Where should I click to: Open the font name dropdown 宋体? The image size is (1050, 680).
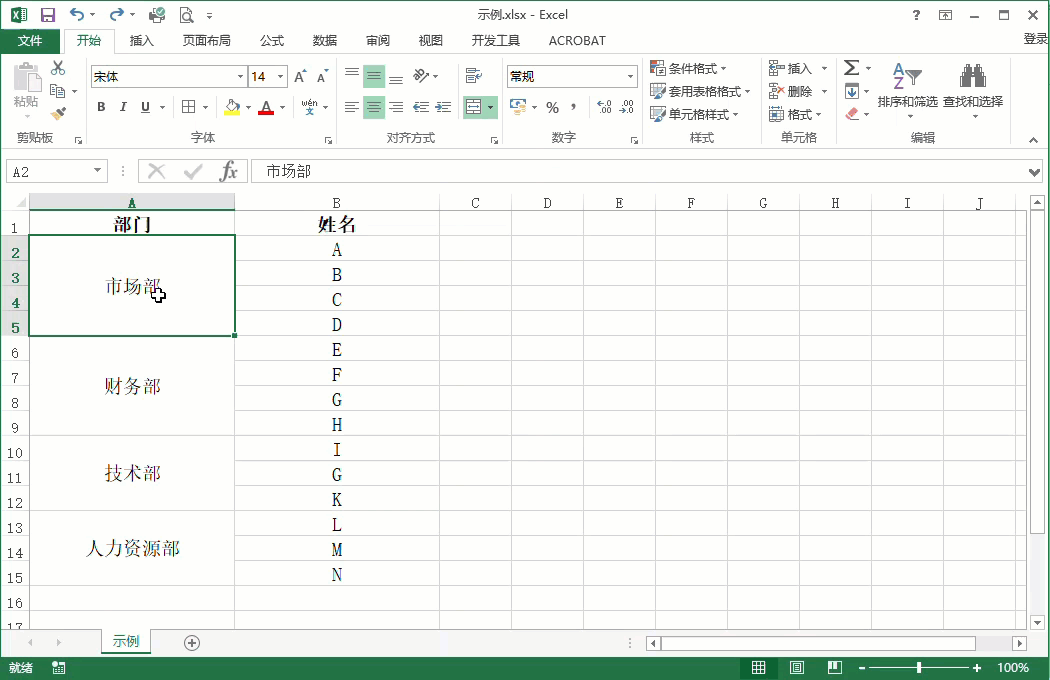pyautogui.click(x=240, y=76)
